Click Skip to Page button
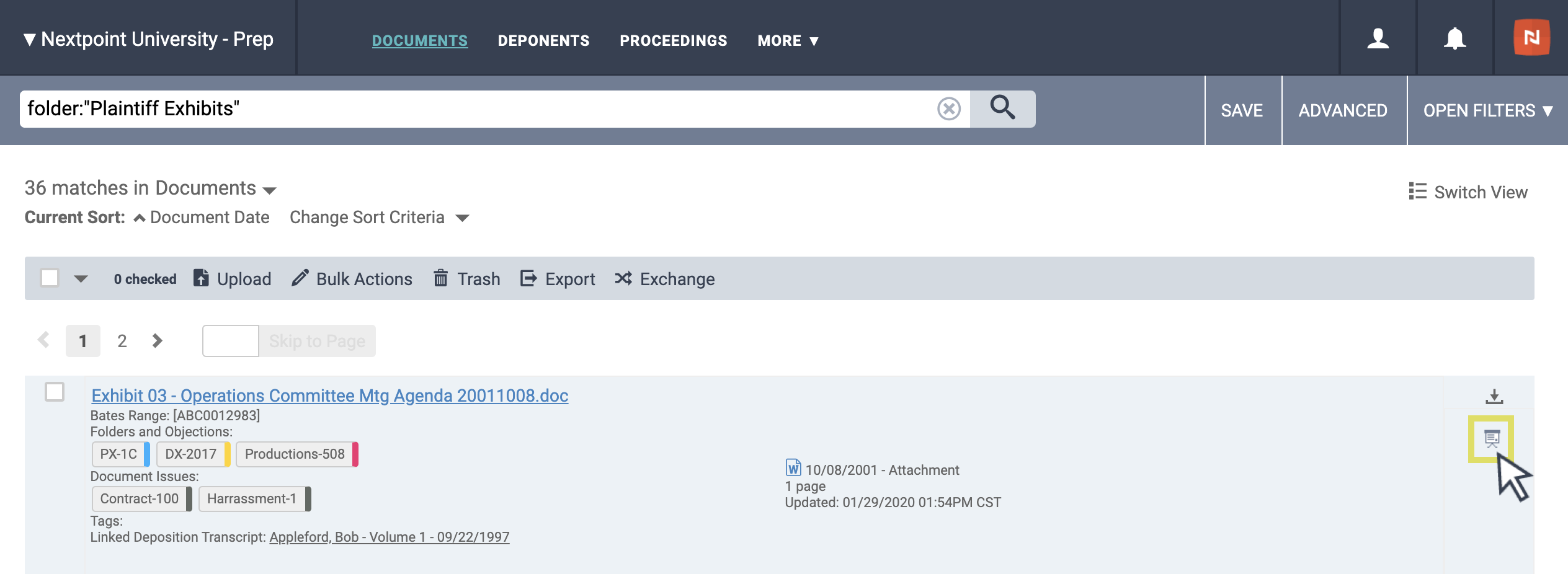The width and height of the screenshot is (1568, 574). pyautogui.click(x=317, y=341)
